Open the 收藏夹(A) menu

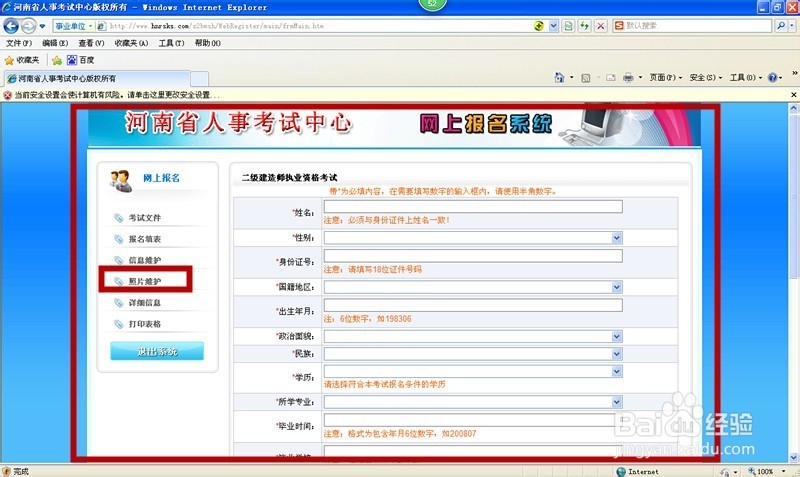click(131, 43)
